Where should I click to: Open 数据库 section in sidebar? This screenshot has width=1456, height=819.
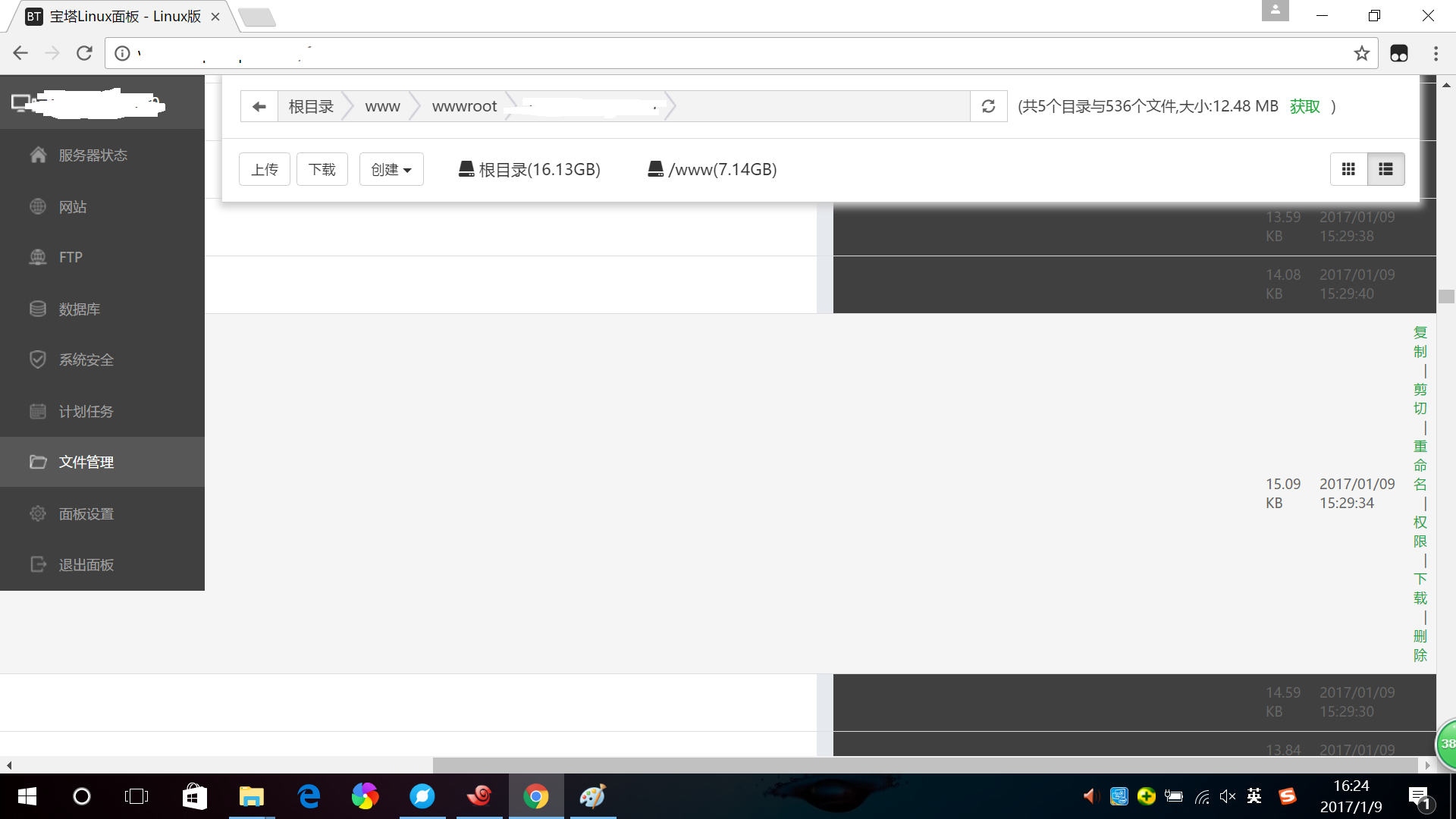point(79,309)
